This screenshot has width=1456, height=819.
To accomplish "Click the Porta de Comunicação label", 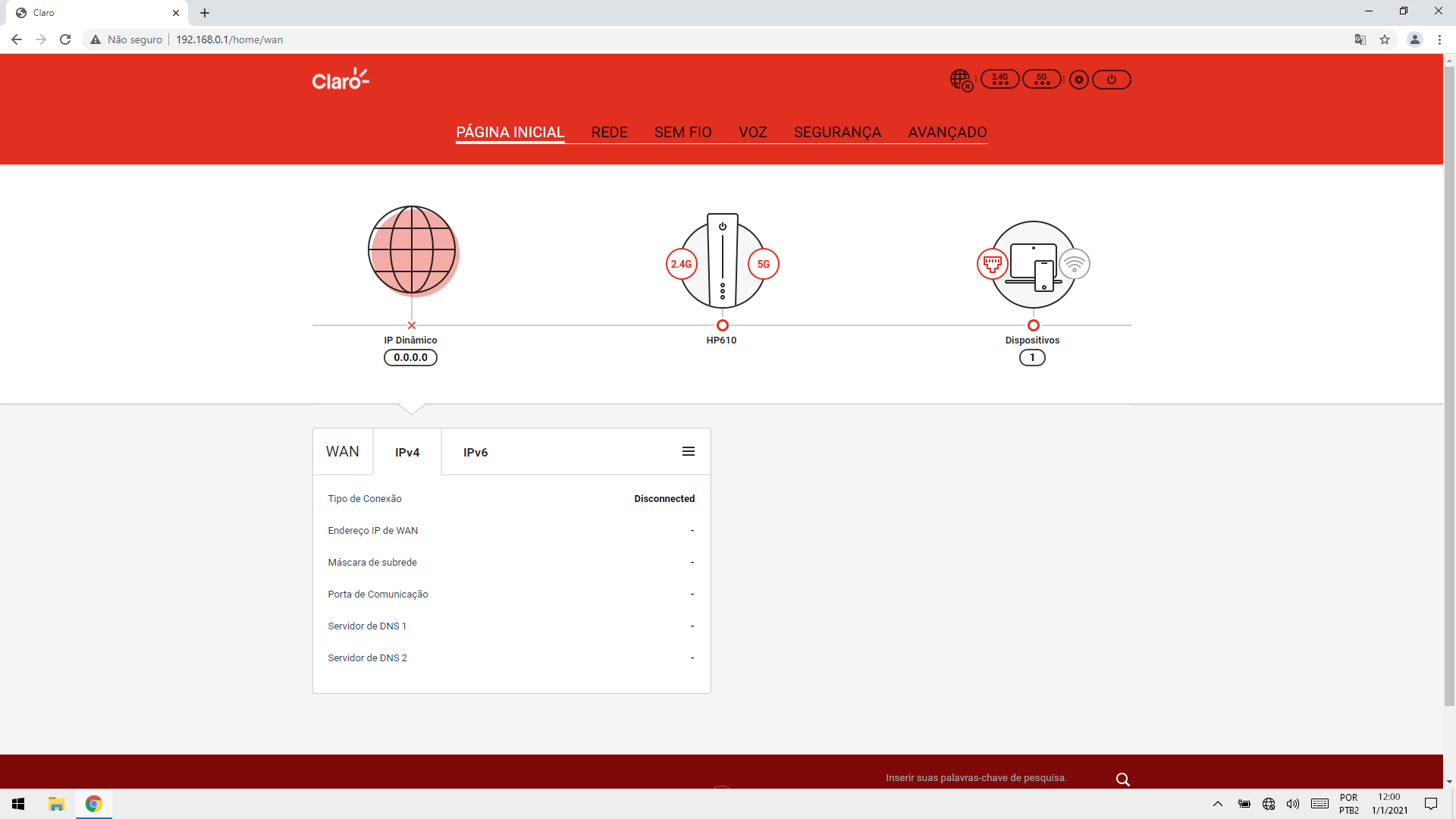I will (x=378, y=594).
